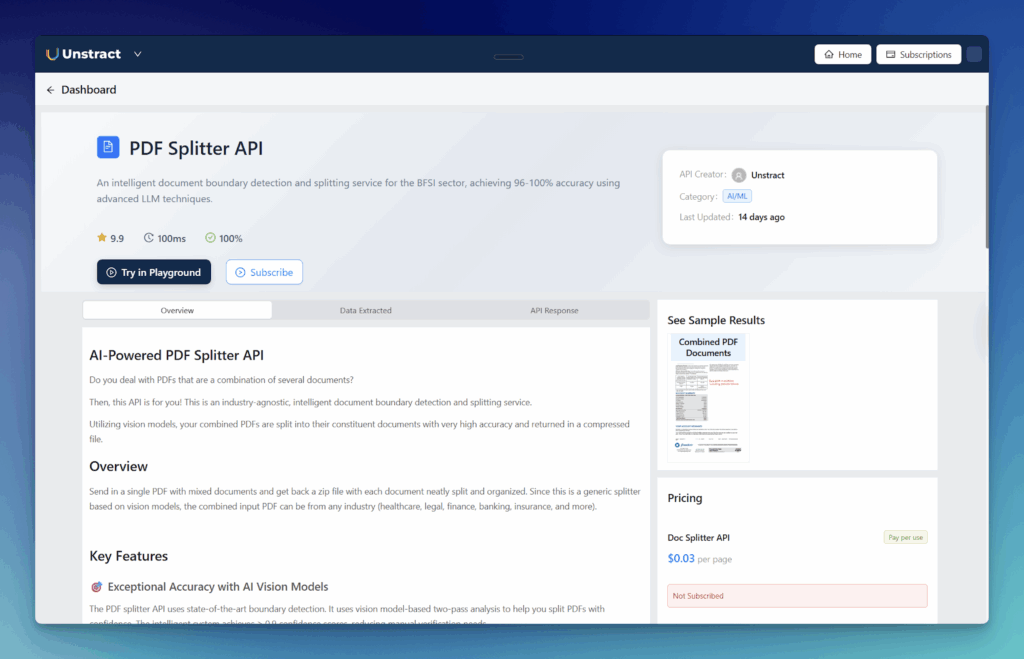Click the API Creator avatar icon
This screenshot has height=659, width=1024.
point(739,175)
